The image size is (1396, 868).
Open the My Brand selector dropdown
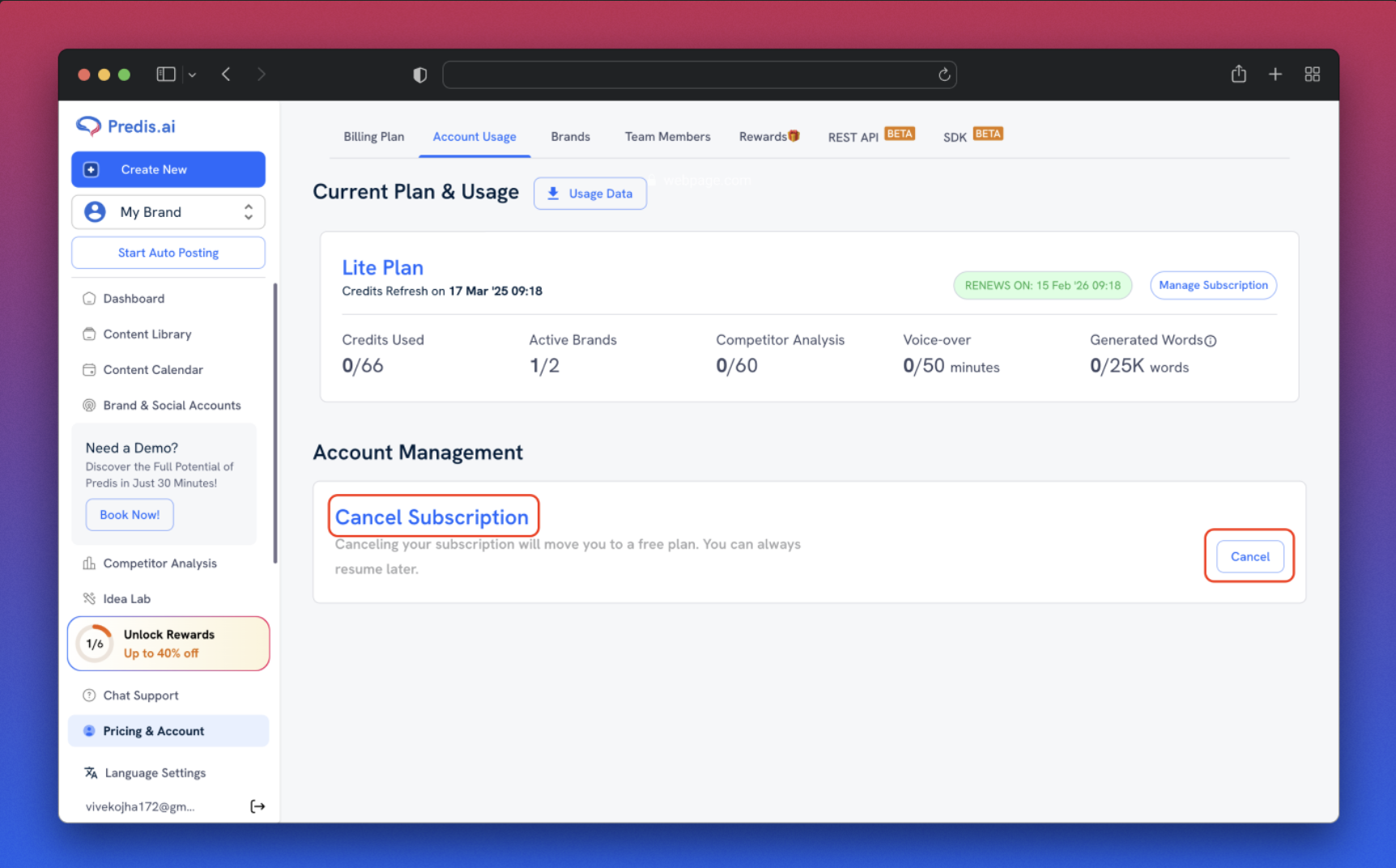(168, 212)
